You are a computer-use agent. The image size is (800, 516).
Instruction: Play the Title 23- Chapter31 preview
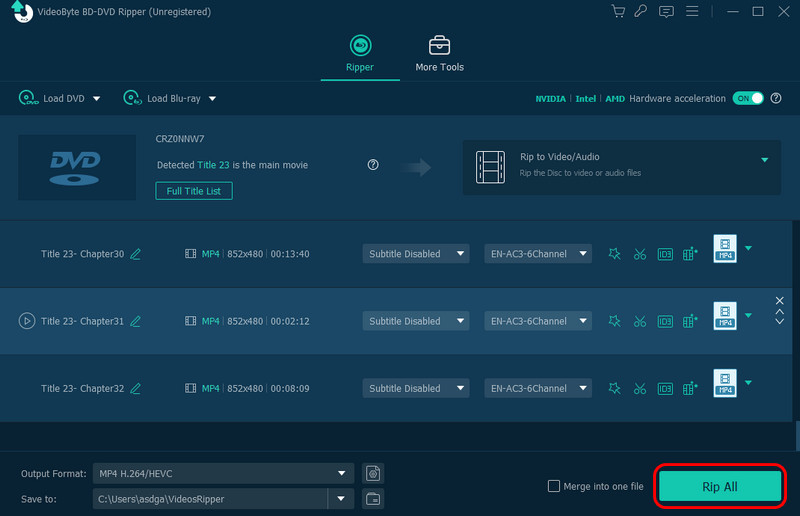[26, 321]
